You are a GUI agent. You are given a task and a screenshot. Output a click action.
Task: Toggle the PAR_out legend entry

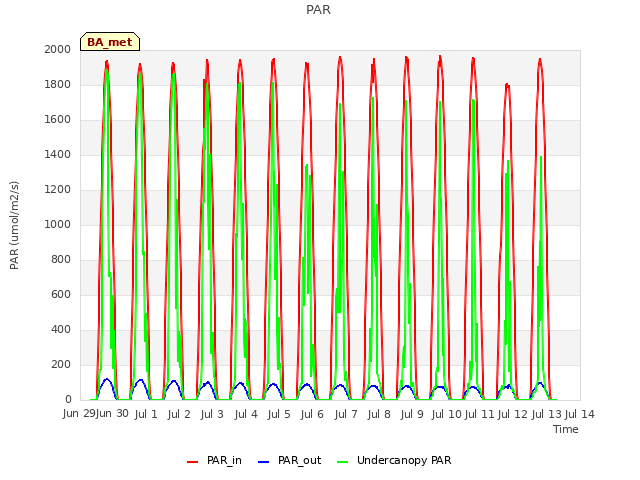(x=289, y=460)
